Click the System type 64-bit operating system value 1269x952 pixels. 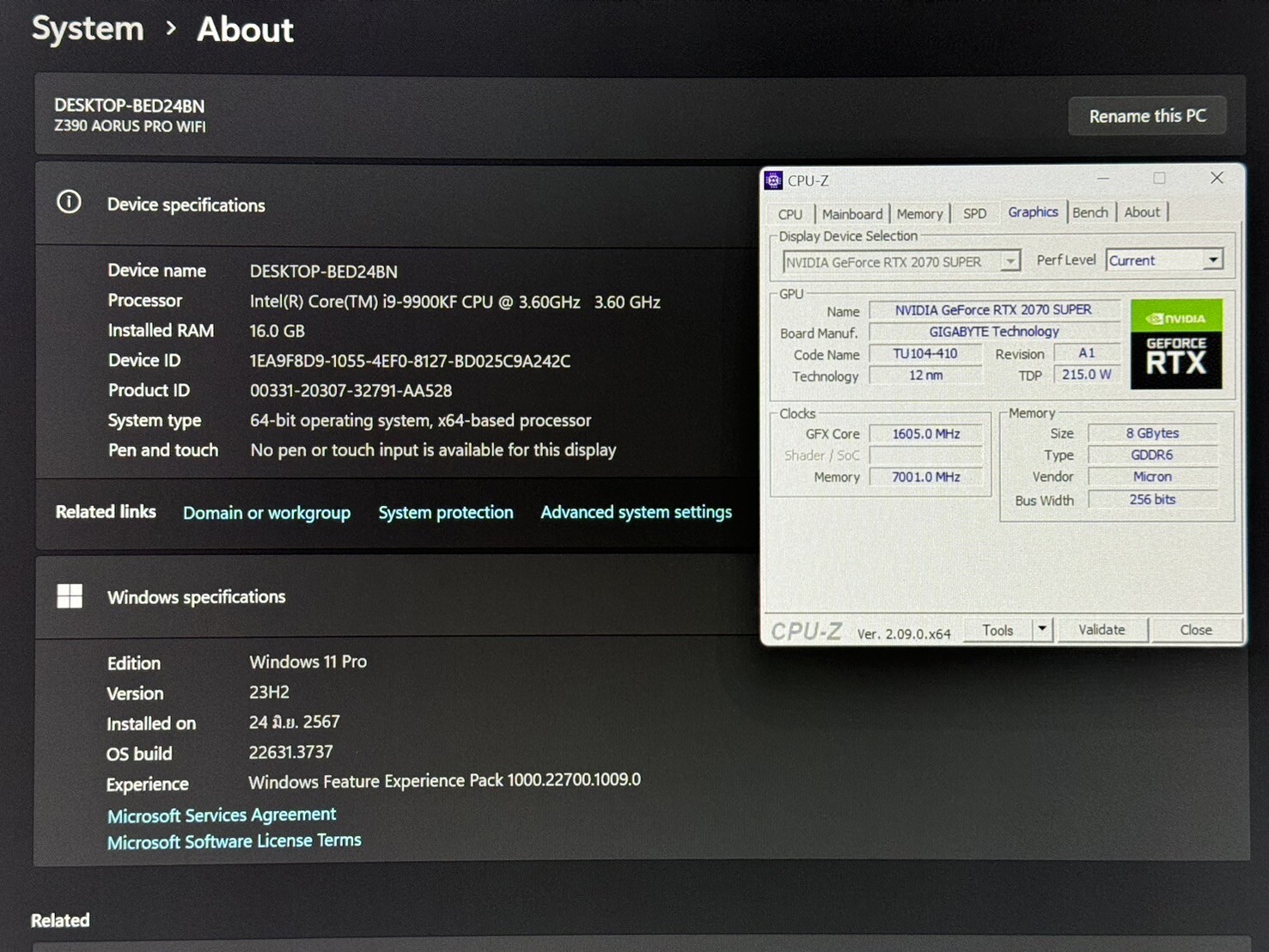tap(420, 421)
